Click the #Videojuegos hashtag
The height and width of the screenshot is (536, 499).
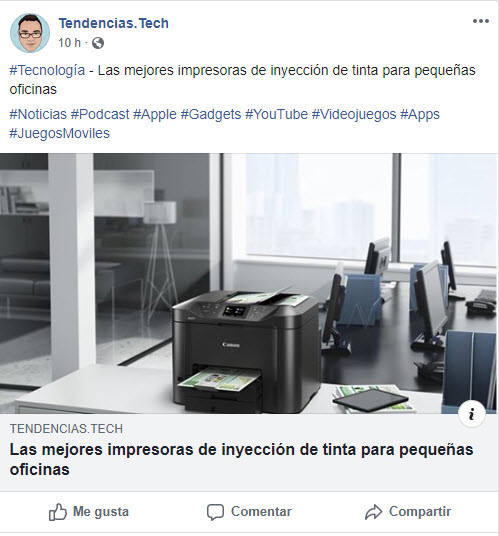pyautogui.click(x=354, y=114)
